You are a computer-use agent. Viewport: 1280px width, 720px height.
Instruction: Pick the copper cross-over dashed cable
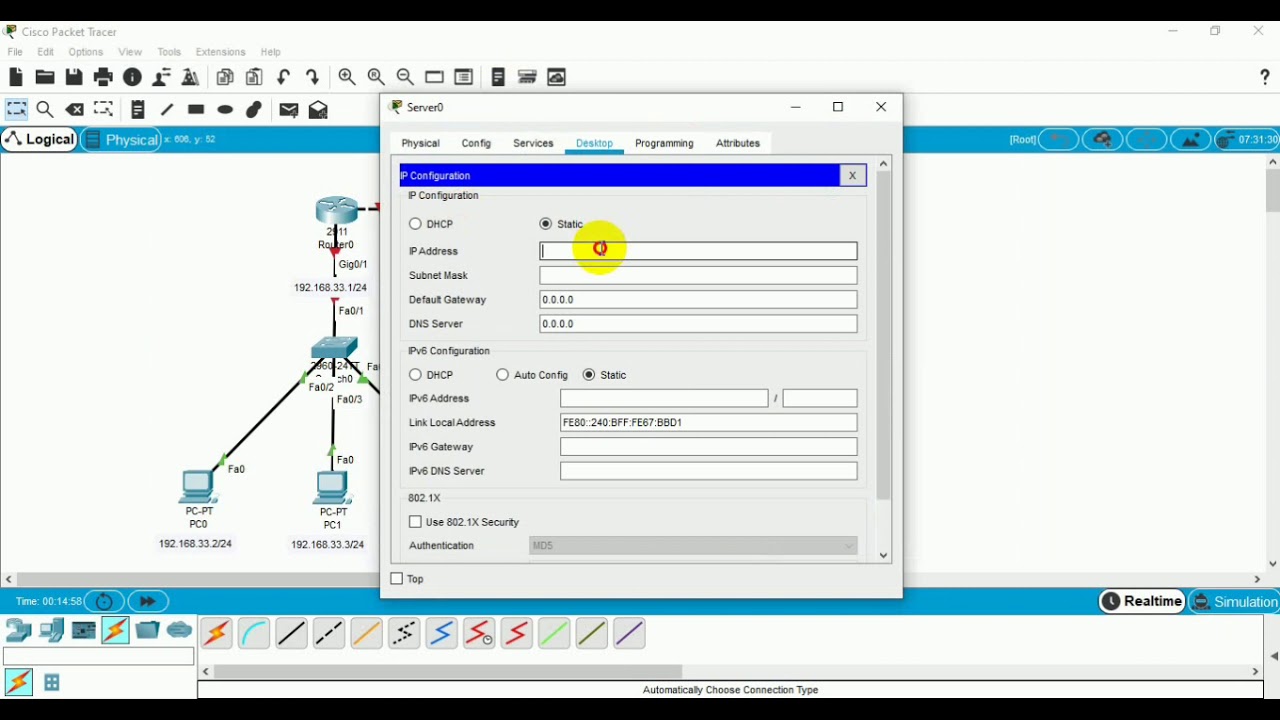[x=329, y=633]
